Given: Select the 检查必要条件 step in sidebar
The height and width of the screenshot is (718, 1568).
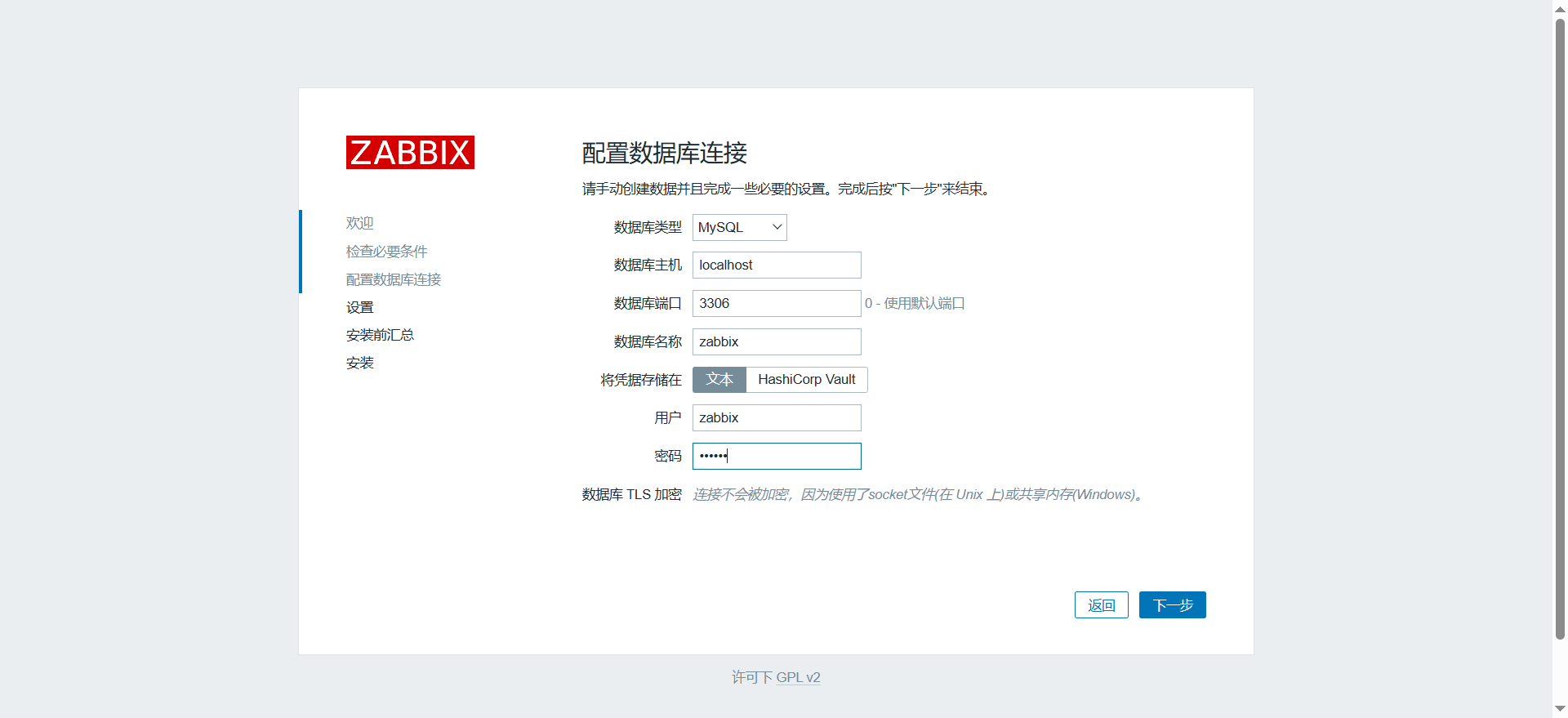Looking at the screenshot, I should pyautogui.click(x=386, y=252).
